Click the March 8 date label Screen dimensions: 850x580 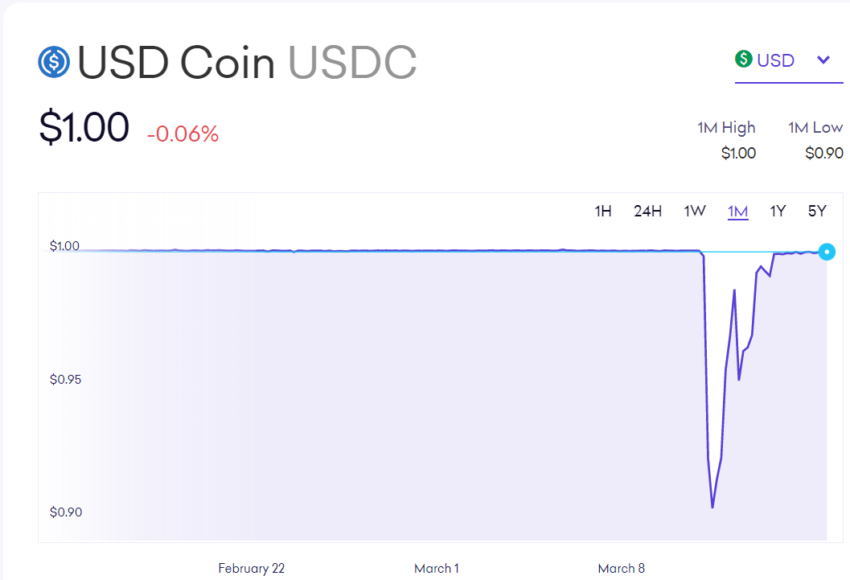621,568
